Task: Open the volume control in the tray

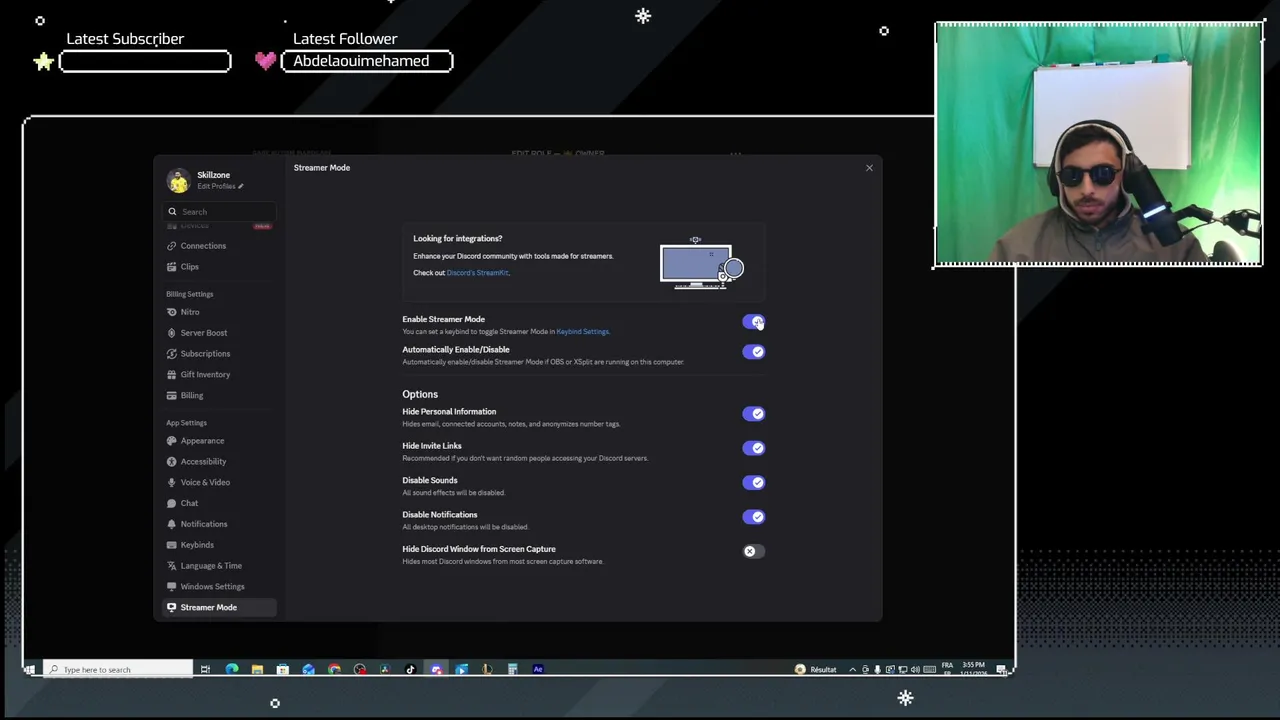Action: click(915, 669)
